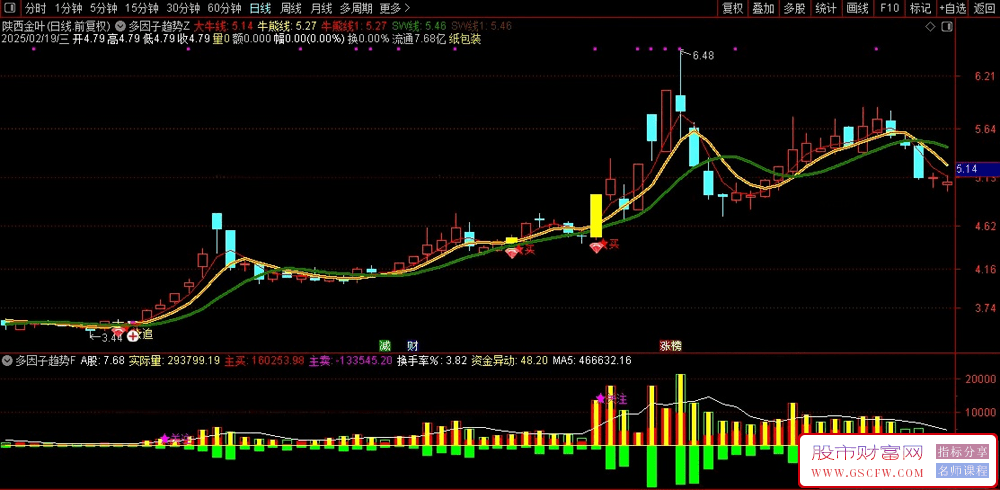The image size is (1000, 490).
Task: Click the 纸包装 industry label
Action: [465, 39]
